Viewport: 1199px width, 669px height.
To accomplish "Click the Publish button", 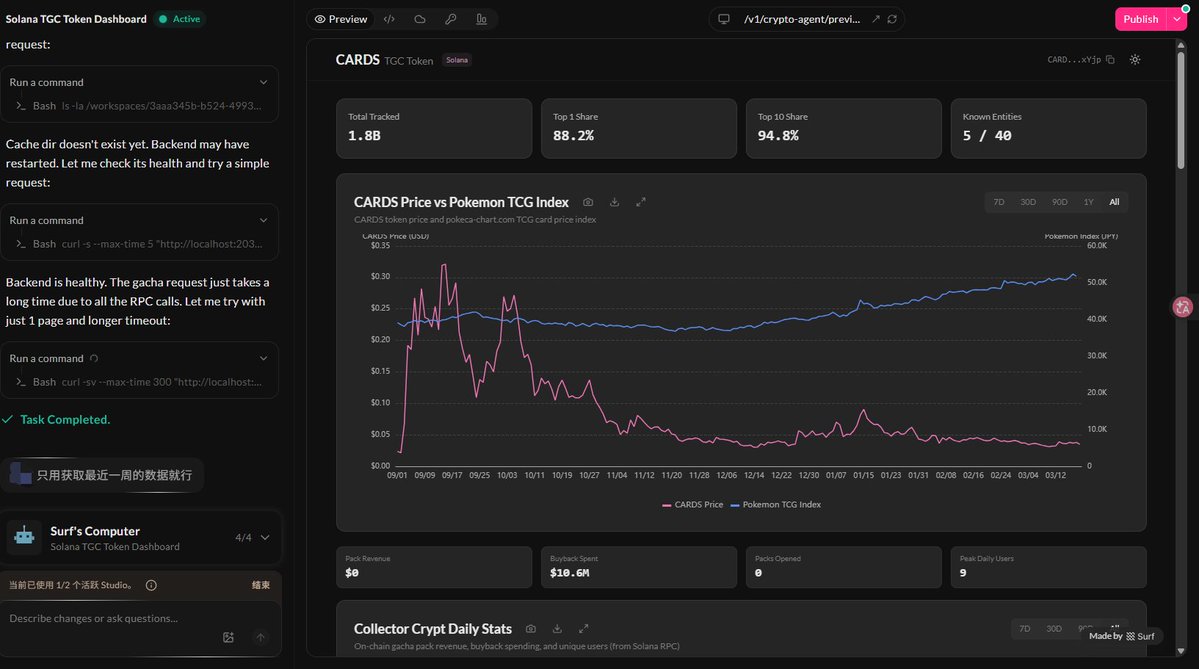I will coord(1140,19).
